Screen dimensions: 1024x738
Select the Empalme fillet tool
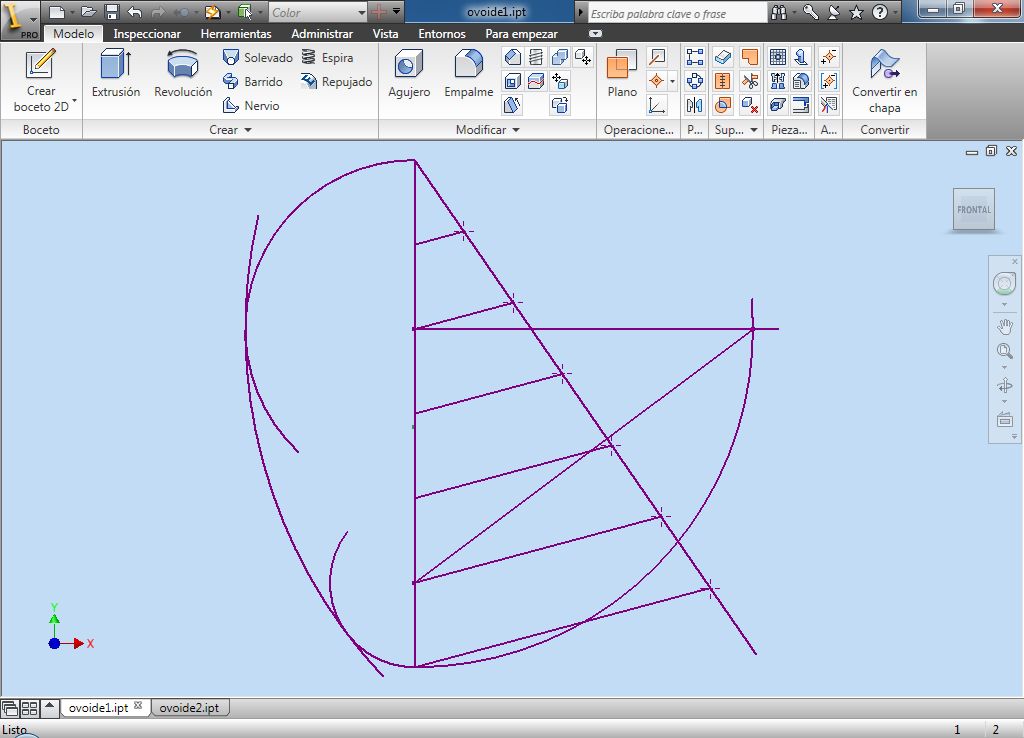pyautogui.click(x=468, y=74)
